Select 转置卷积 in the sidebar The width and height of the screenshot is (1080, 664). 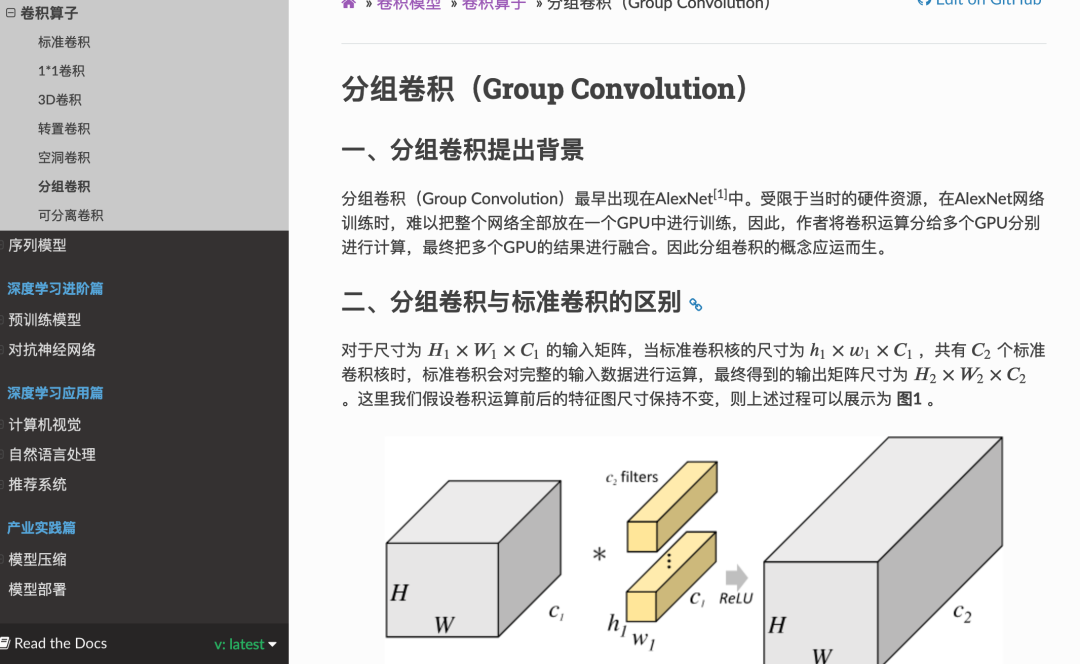(x=64, y=129)
